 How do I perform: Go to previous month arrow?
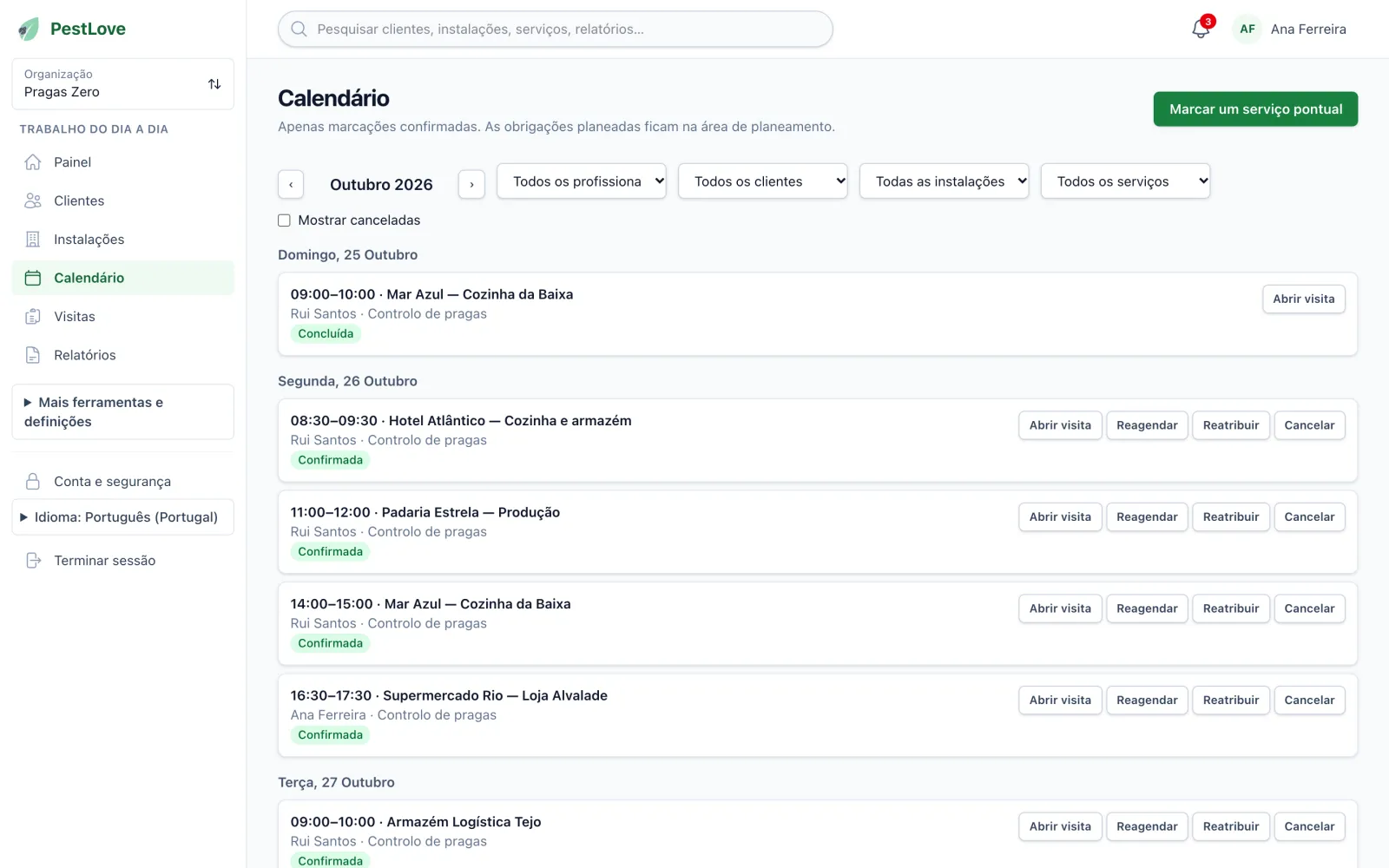pos(291,184)
